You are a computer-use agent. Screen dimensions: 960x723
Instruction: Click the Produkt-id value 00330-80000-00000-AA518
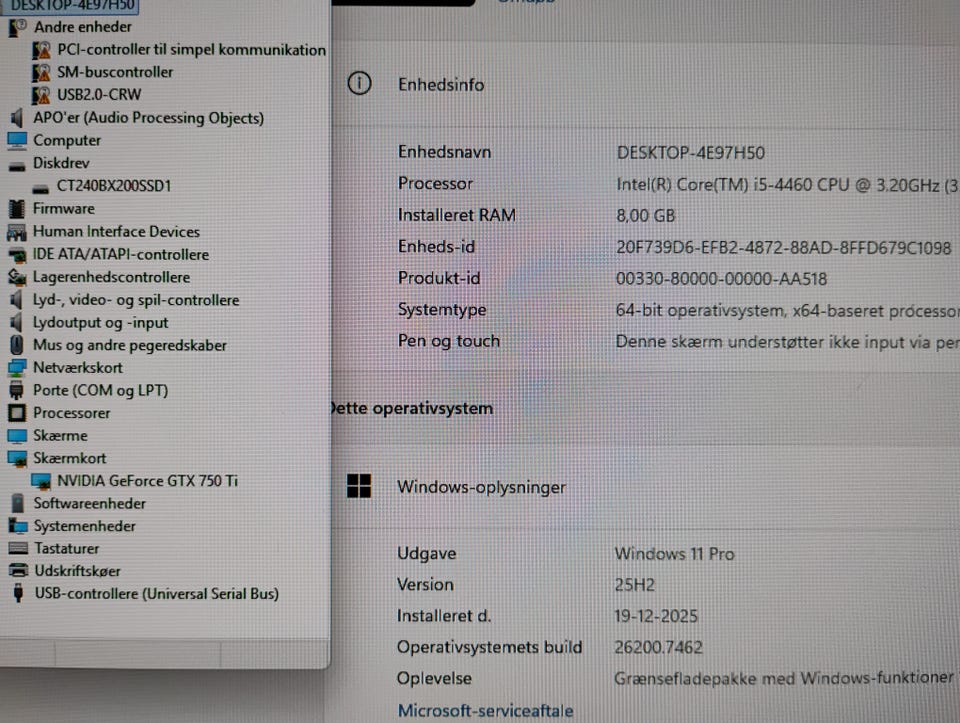[721, 279]
